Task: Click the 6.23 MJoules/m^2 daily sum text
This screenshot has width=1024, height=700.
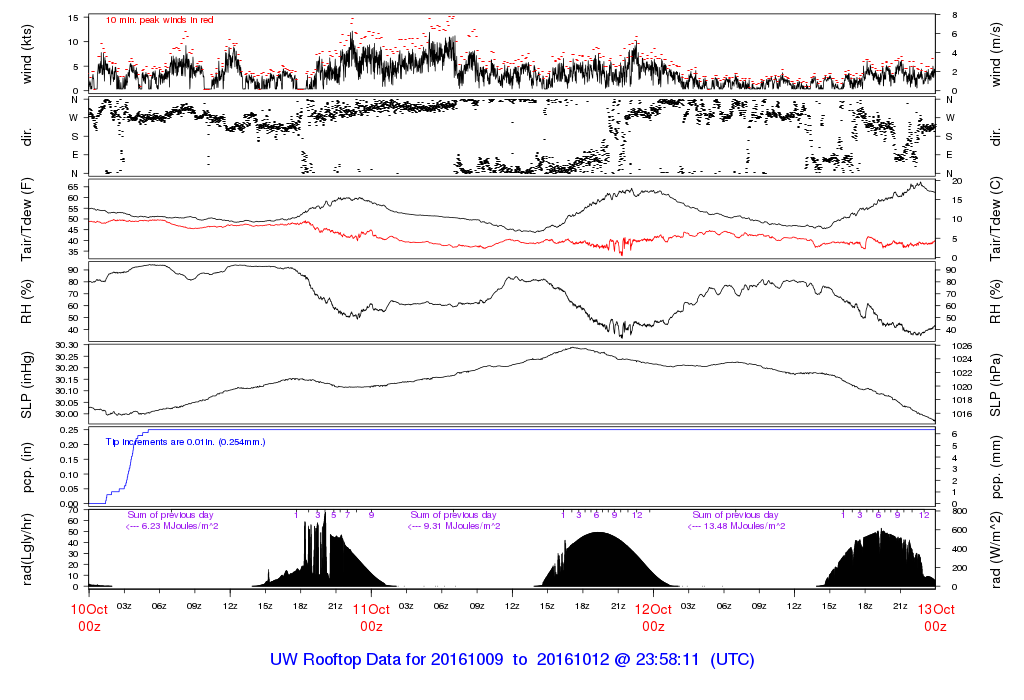Action: (172, 526)
